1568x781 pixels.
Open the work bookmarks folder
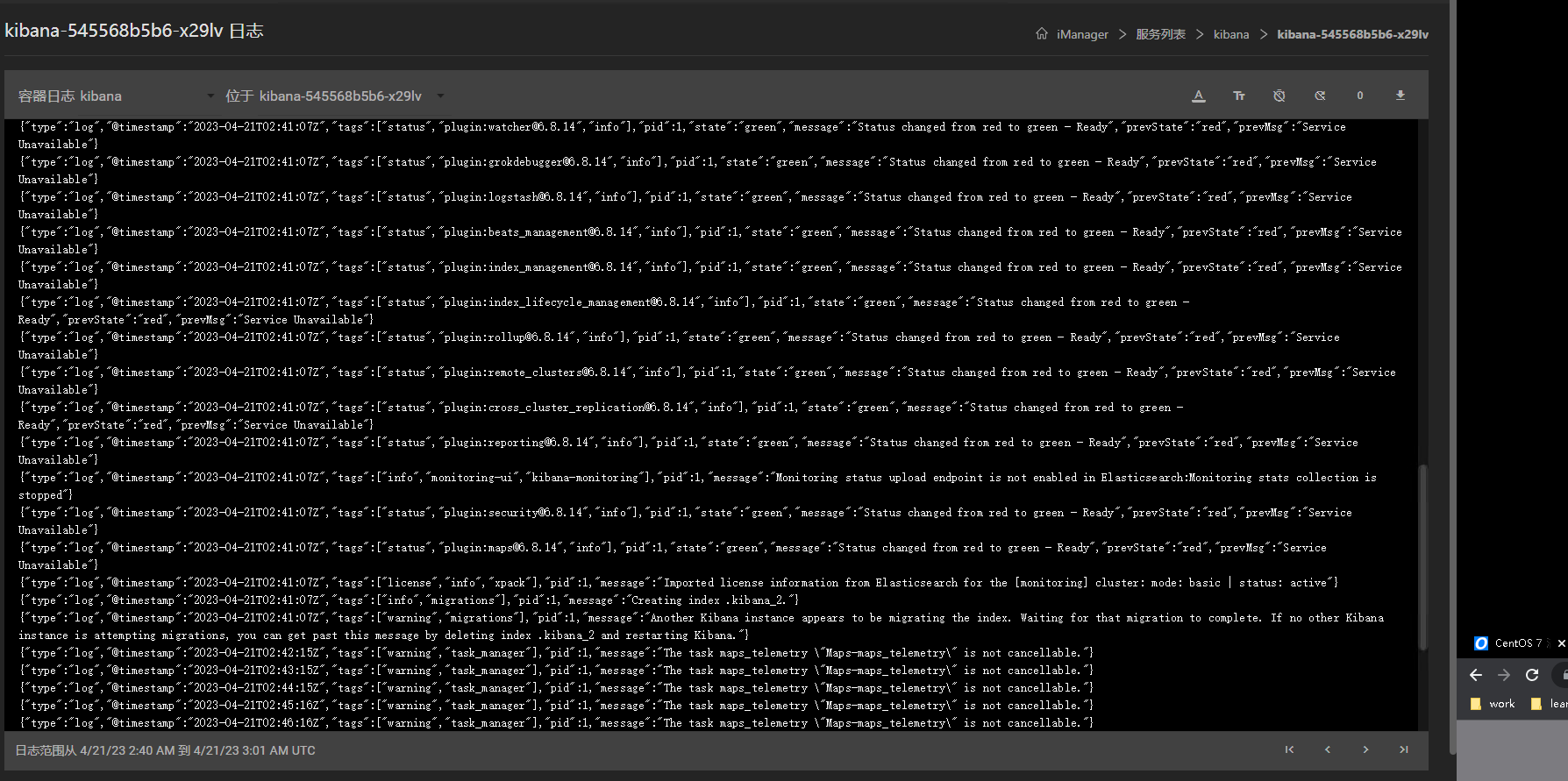(1493, 704)
